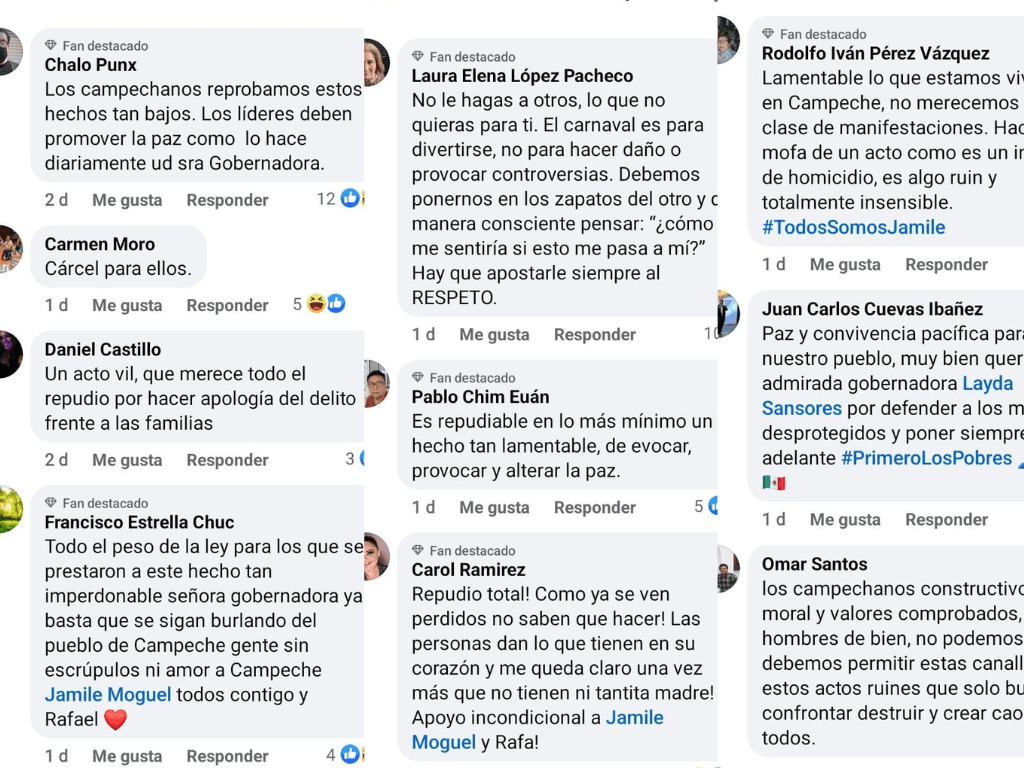Click Responder under Daniel Castillo's comment
The width and height of the screenshot is (1024, 768).
(227, 459)
